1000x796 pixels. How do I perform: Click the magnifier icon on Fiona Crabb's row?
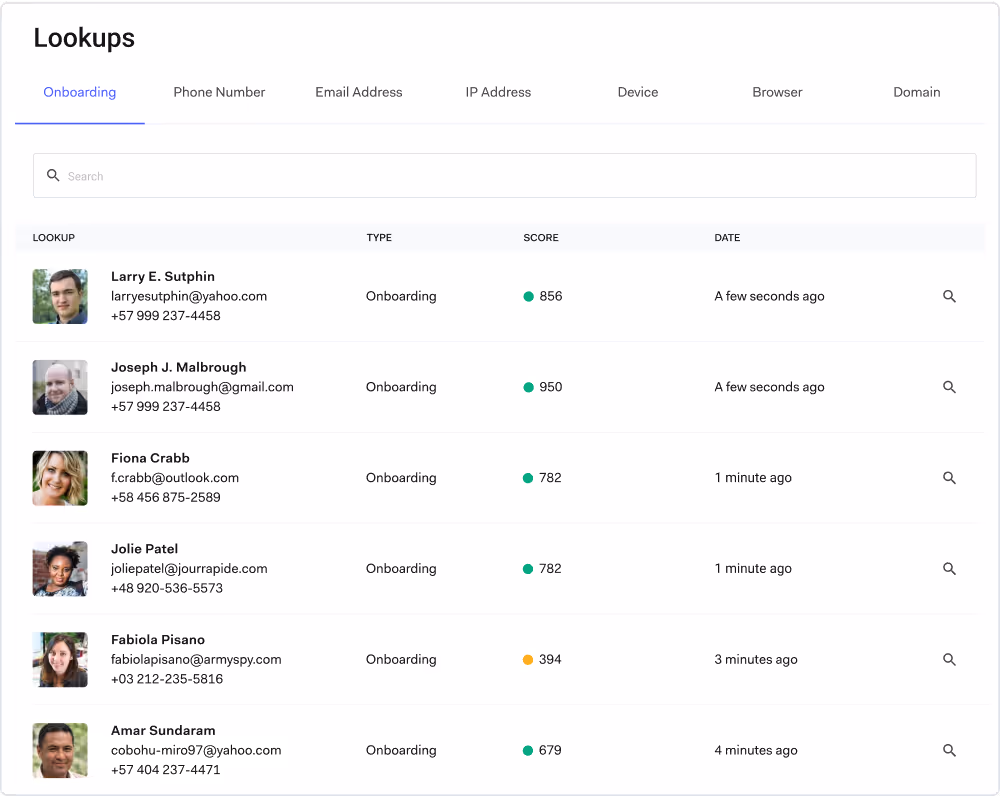[x=949, y=478]
